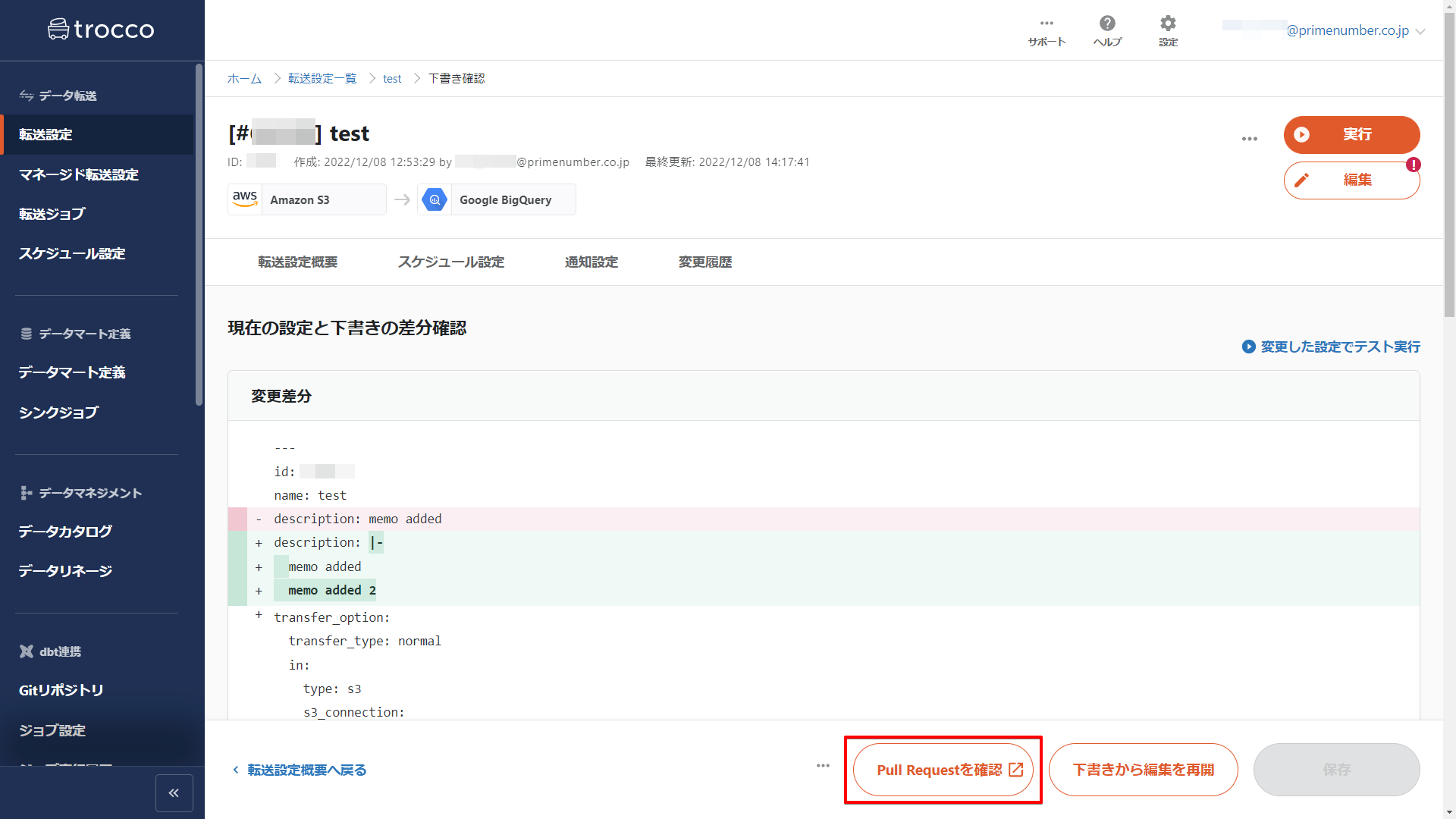This screenshot has height=819, width=1456.
Task: Click the dbt連携 section icon
Action: 27,651
